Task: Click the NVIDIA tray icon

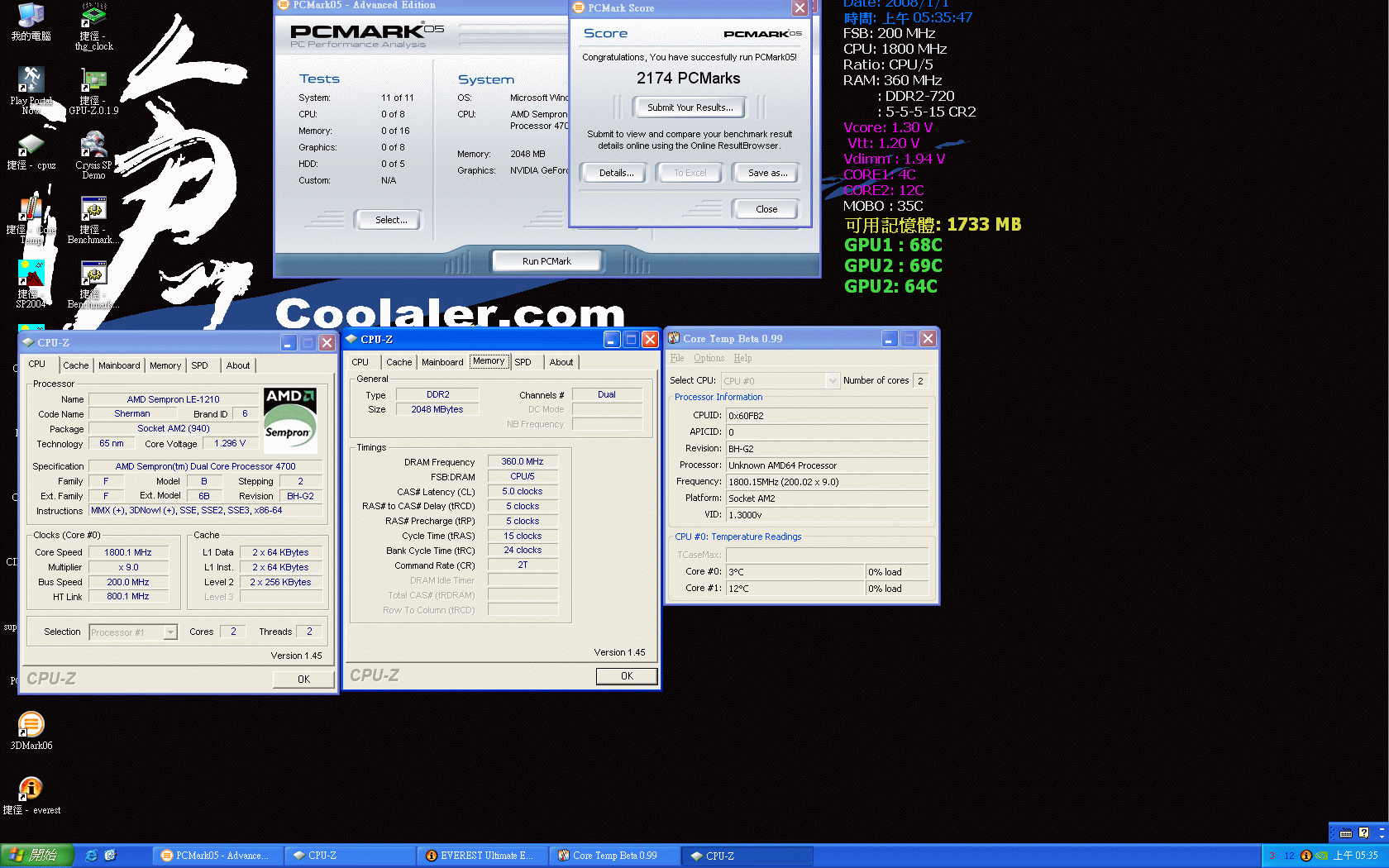Action: (1321, 856)
